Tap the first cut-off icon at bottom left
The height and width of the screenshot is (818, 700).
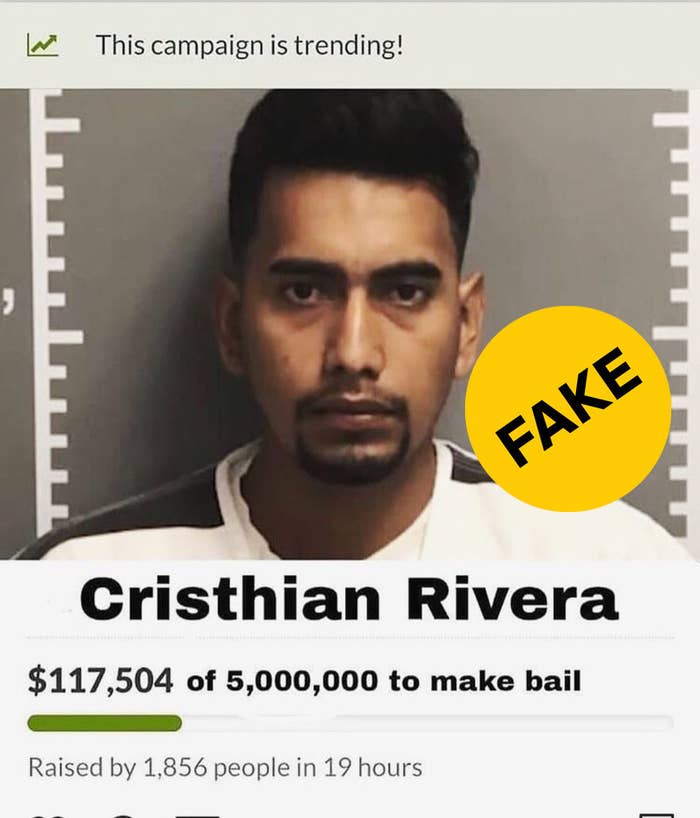(50, 815)
